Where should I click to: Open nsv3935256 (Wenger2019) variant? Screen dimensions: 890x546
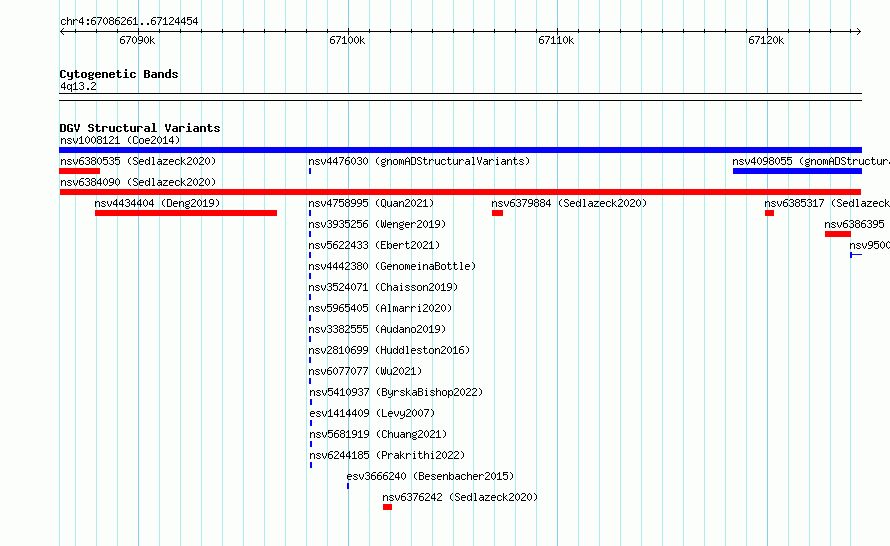(377, 224)
